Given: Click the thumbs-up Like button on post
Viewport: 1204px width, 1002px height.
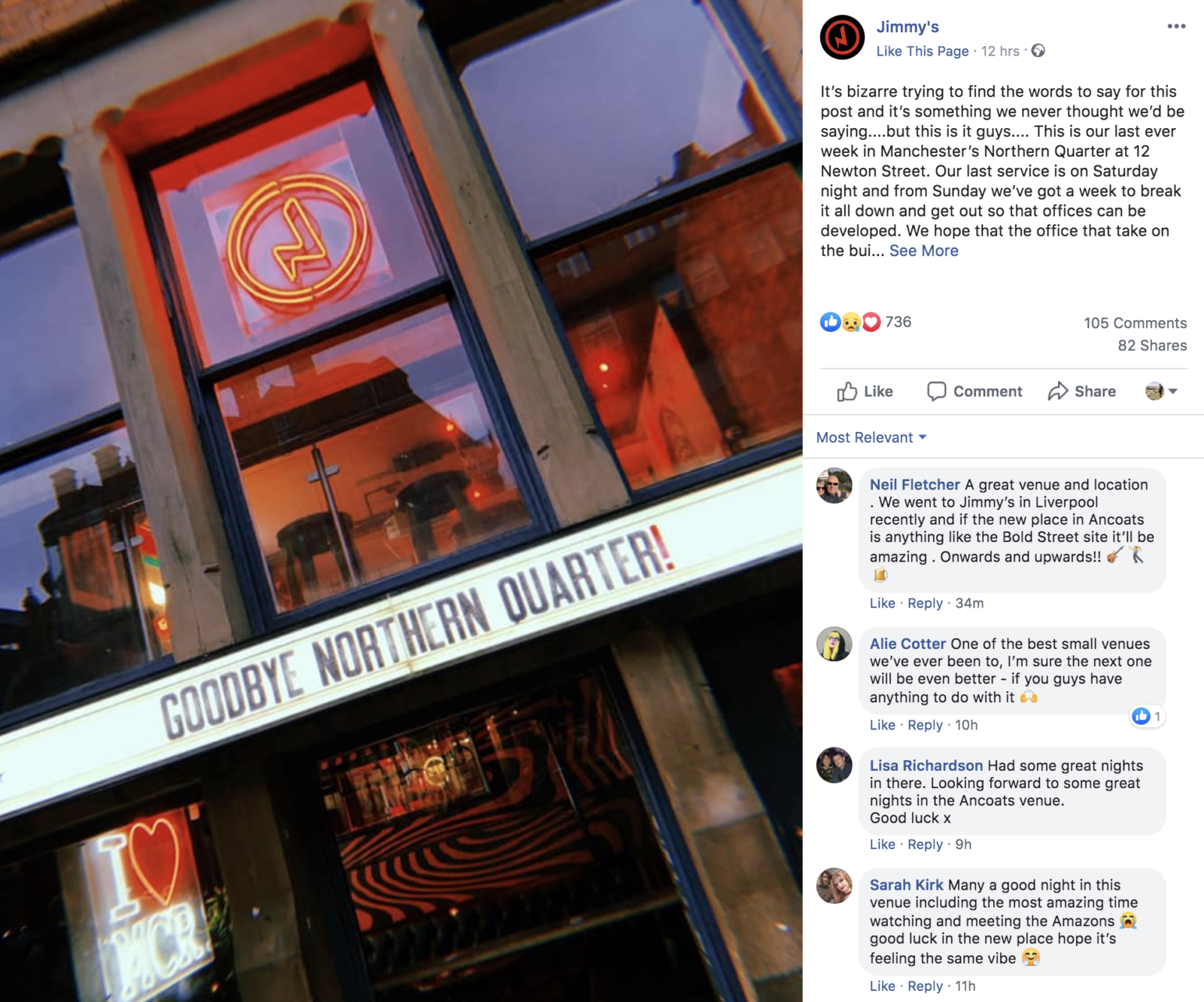Looking at the screenshot, I should tap(865, 391).
